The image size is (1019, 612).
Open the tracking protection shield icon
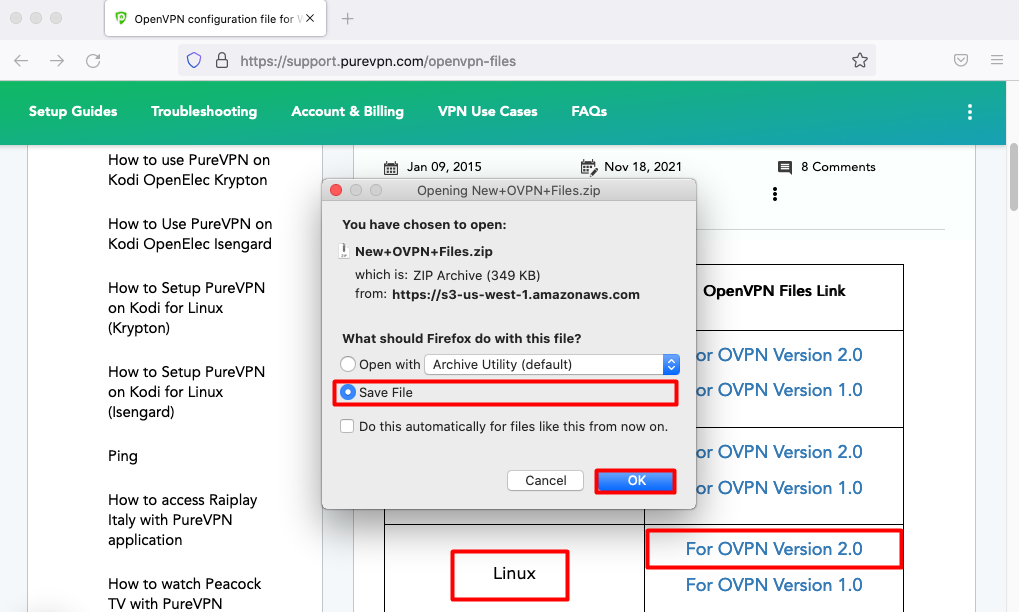pos(194,60)
